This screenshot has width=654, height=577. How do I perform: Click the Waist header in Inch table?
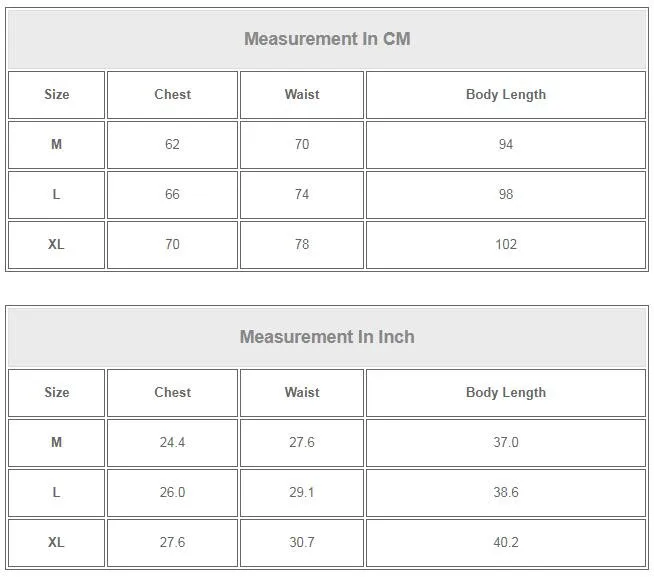click(302, 393)
